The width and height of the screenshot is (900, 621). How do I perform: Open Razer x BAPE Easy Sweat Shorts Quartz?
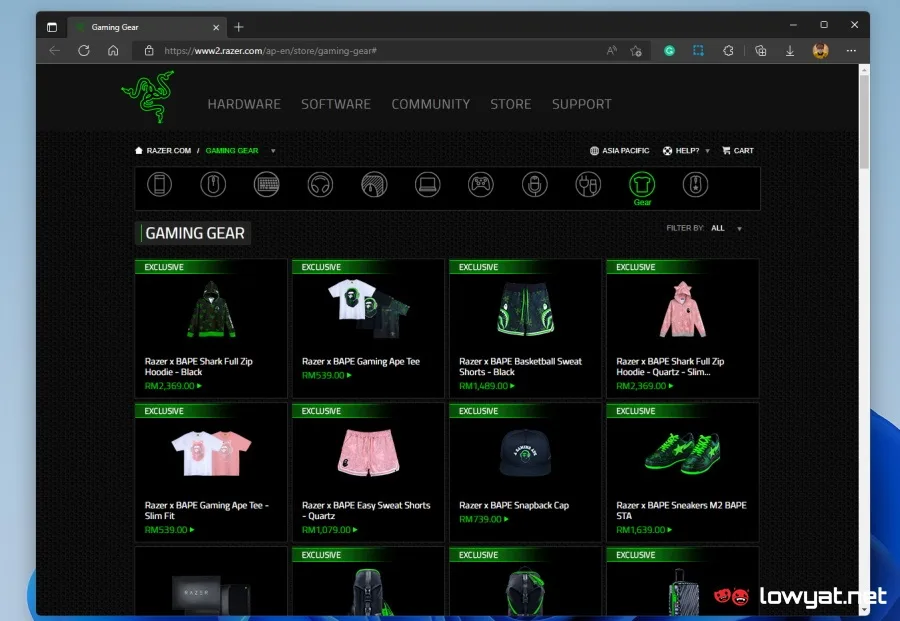click(x=366, y=510)
